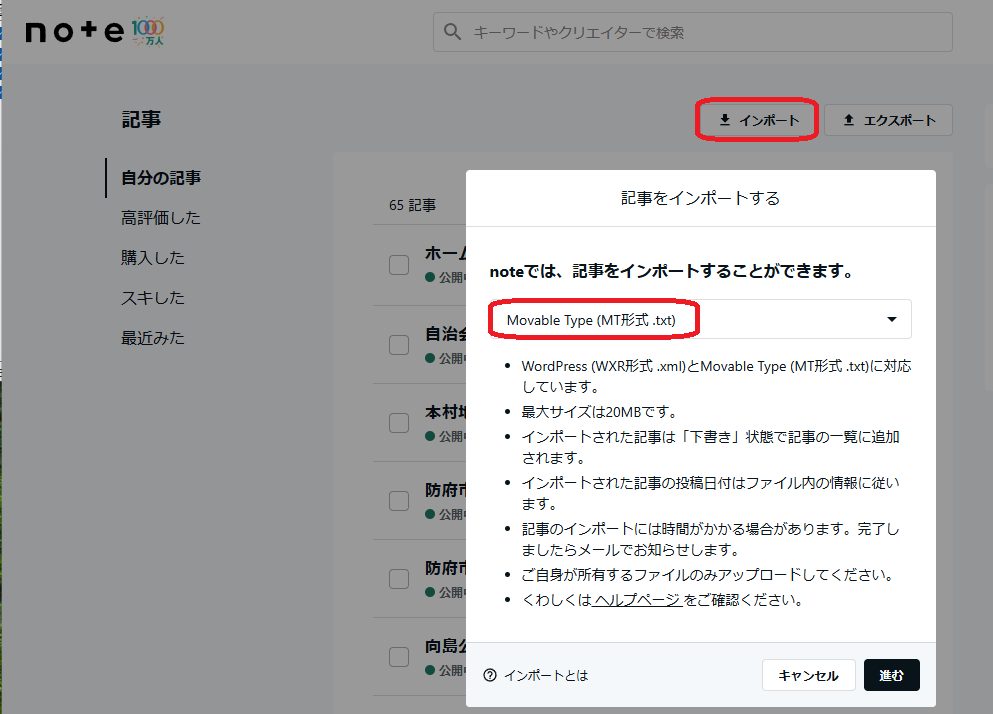This screenshot has width=993, height=714.
Task: Select スキした in sidebar
Action: [153, 298]
